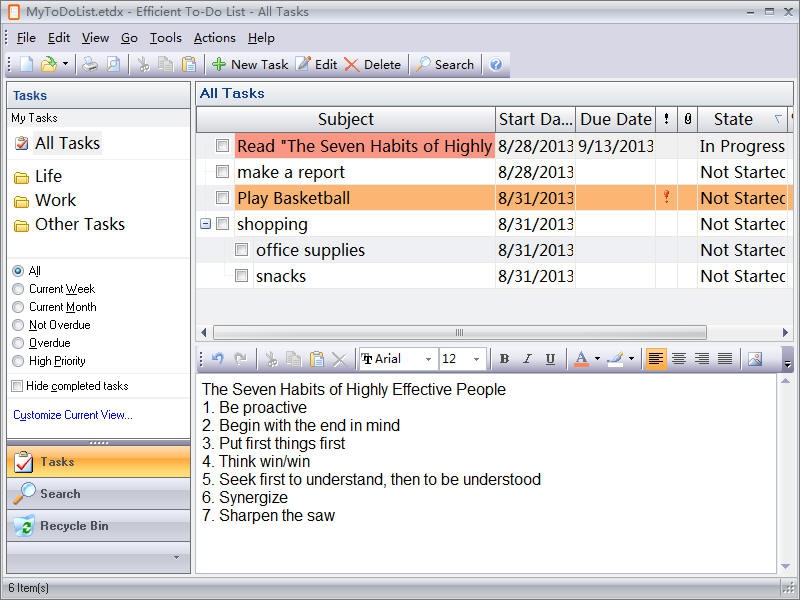Open the font color dropdown arrow
This screenshot has width=800, height=600.
(x=597, y=359)
